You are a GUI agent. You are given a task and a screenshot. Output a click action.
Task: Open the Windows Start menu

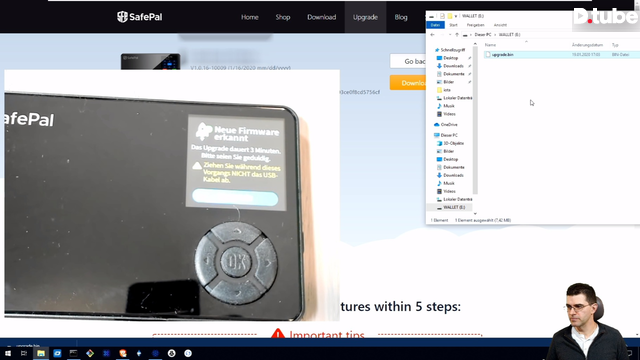click(8, 353)
